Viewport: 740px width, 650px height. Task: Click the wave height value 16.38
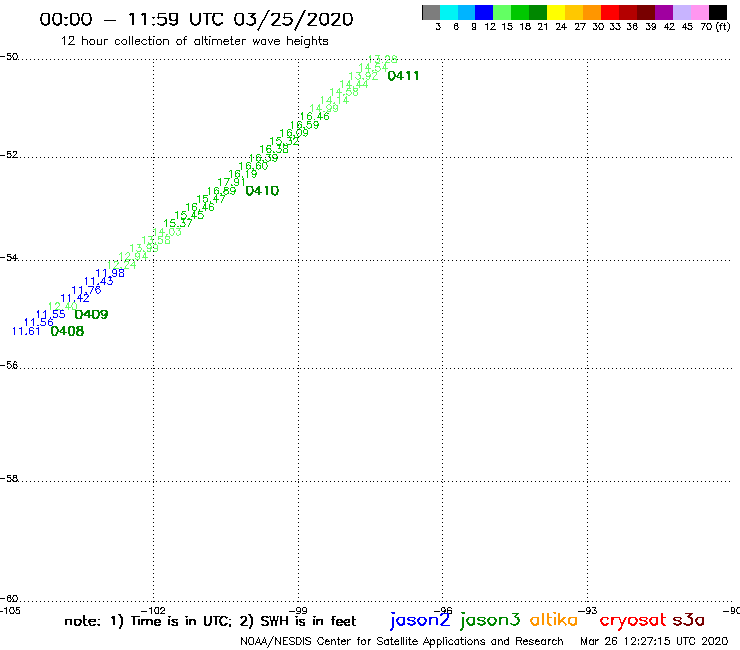click(x=274, y=150)
